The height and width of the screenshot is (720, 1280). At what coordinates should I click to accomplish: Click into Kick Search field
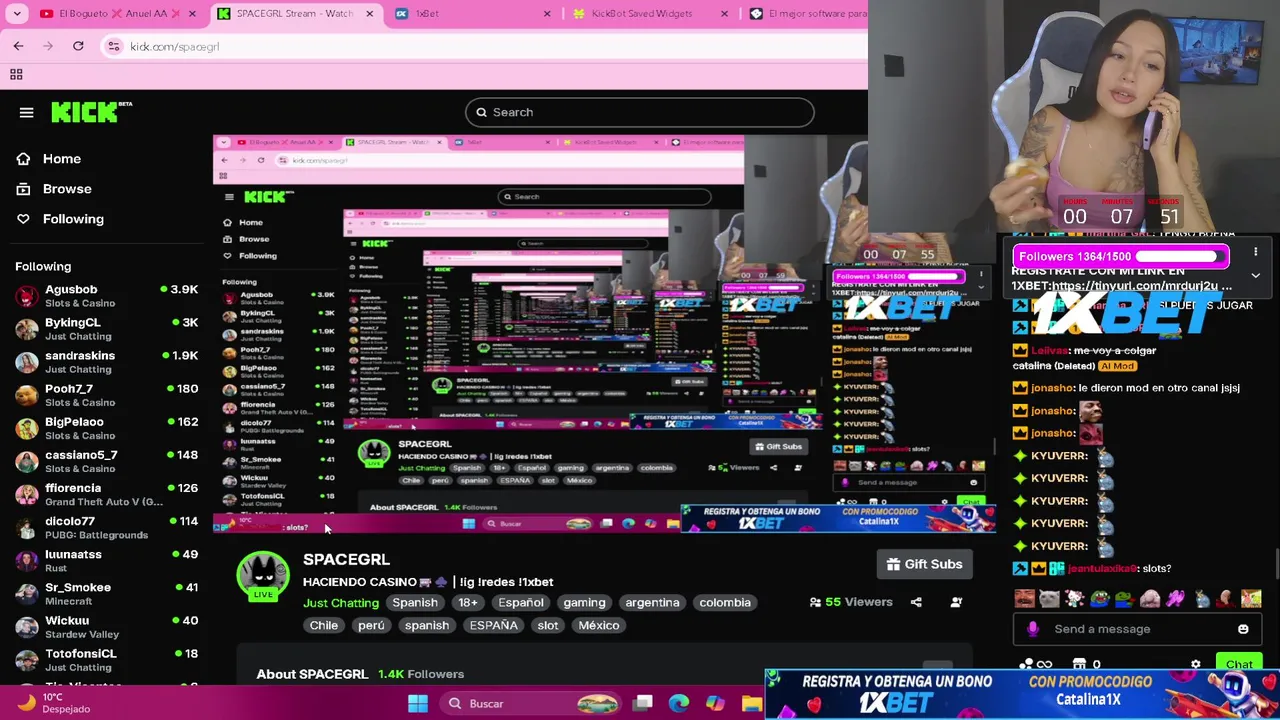click(x=640, y=112)
